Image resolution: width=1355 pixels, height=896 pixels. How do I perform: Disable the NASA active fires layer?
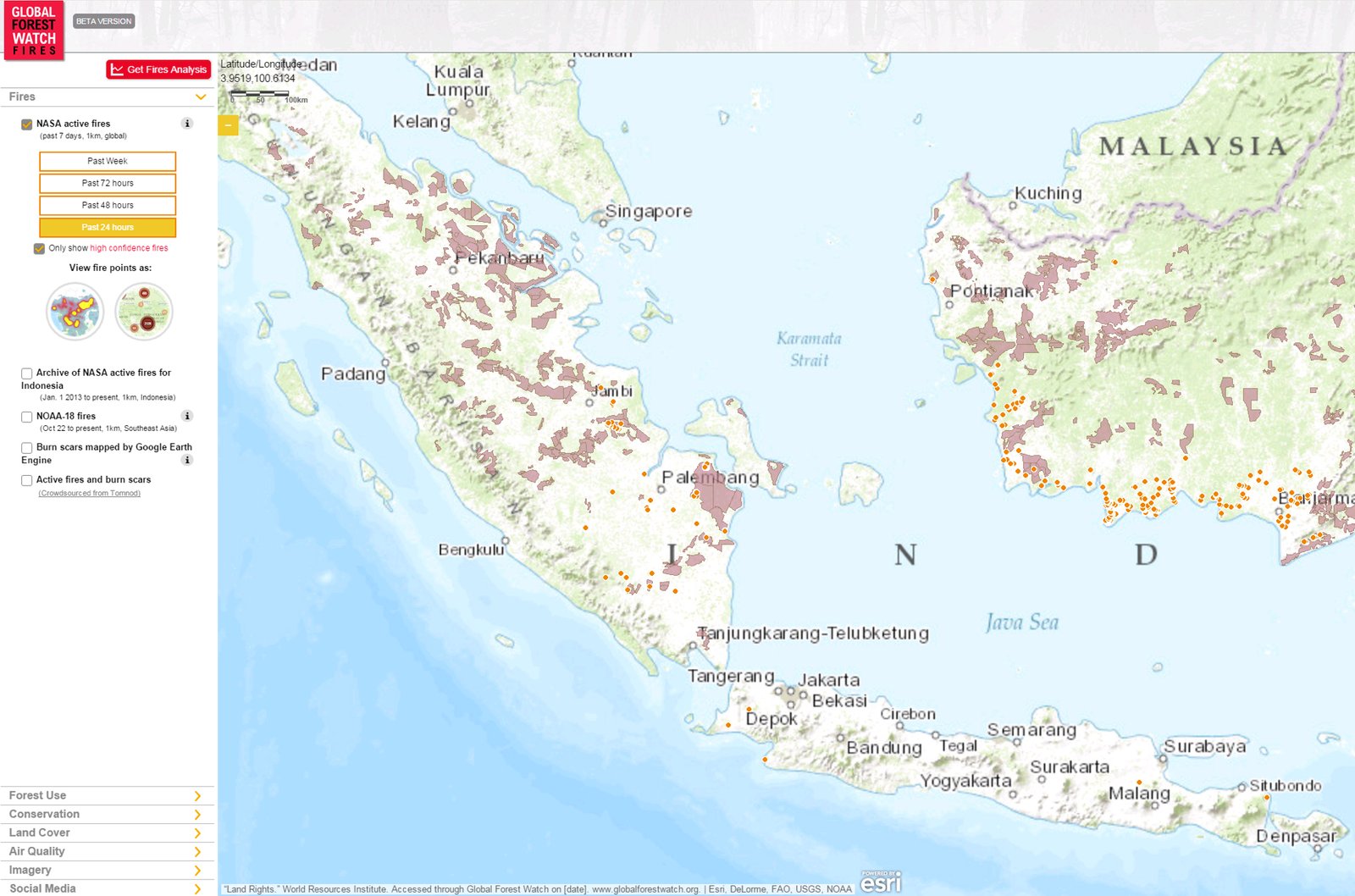(26, 123)
